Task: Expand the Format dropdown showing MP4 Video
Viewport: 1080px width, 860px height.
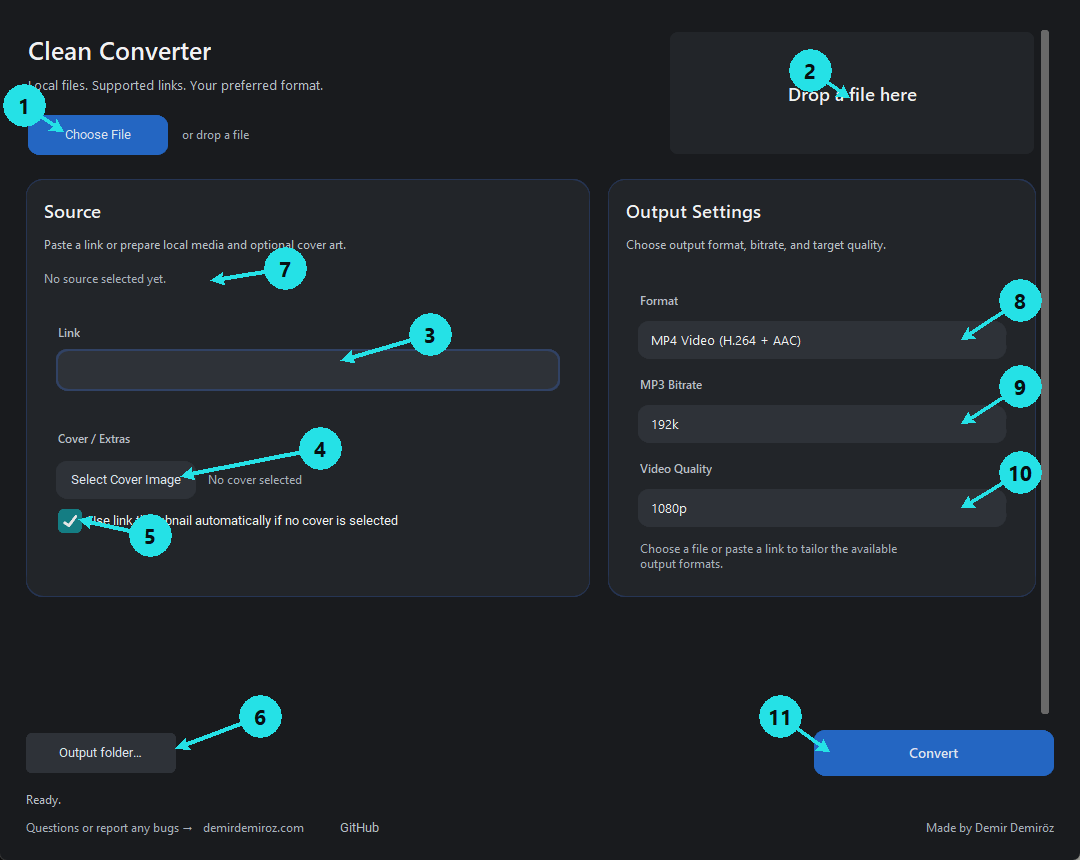Action: tap(822, 340)
